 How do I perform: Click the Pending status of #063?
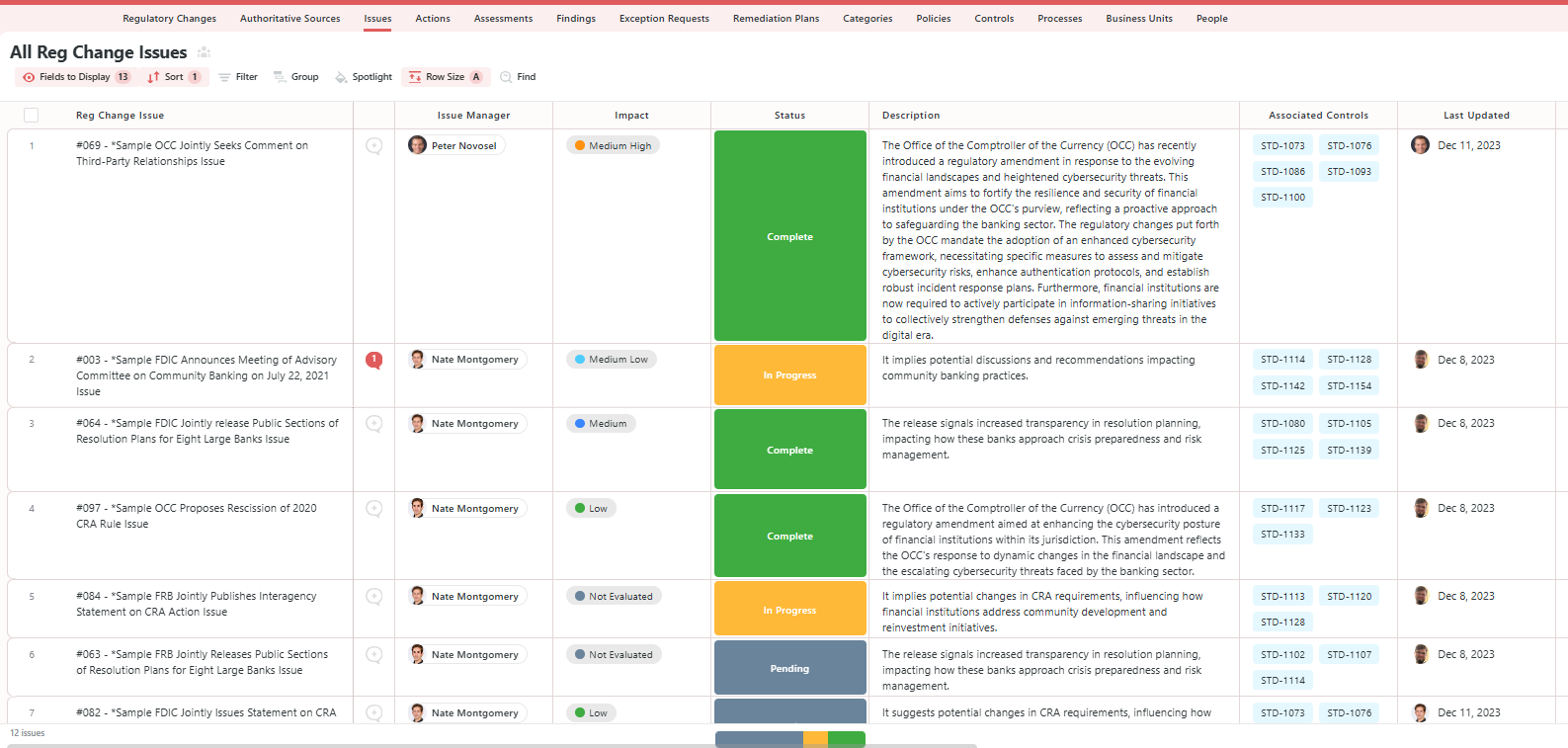click(x=790, y=668)
